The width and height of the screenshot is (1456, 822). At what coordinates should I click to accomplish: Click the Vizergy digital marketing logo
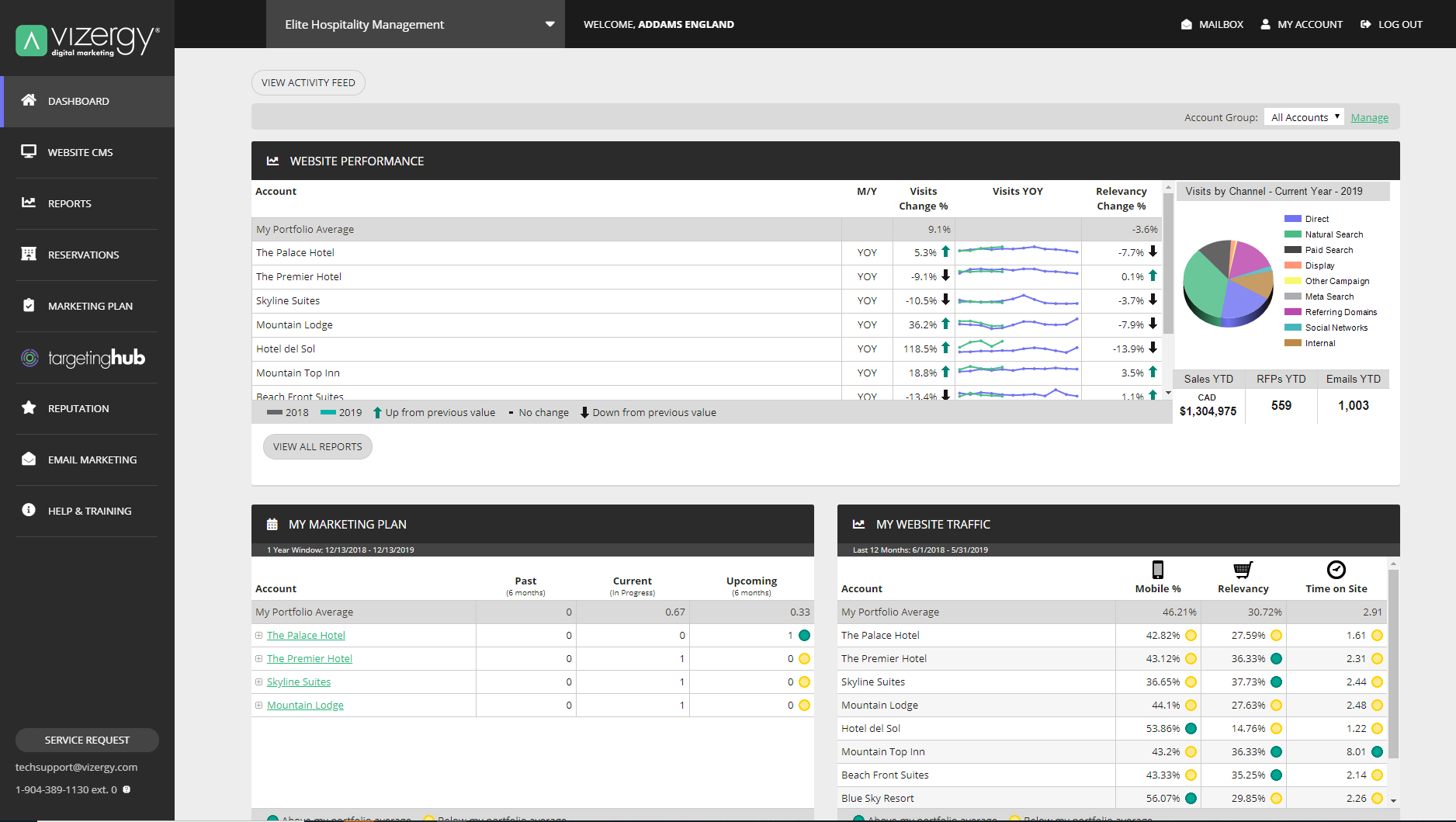tap(88, 40)
